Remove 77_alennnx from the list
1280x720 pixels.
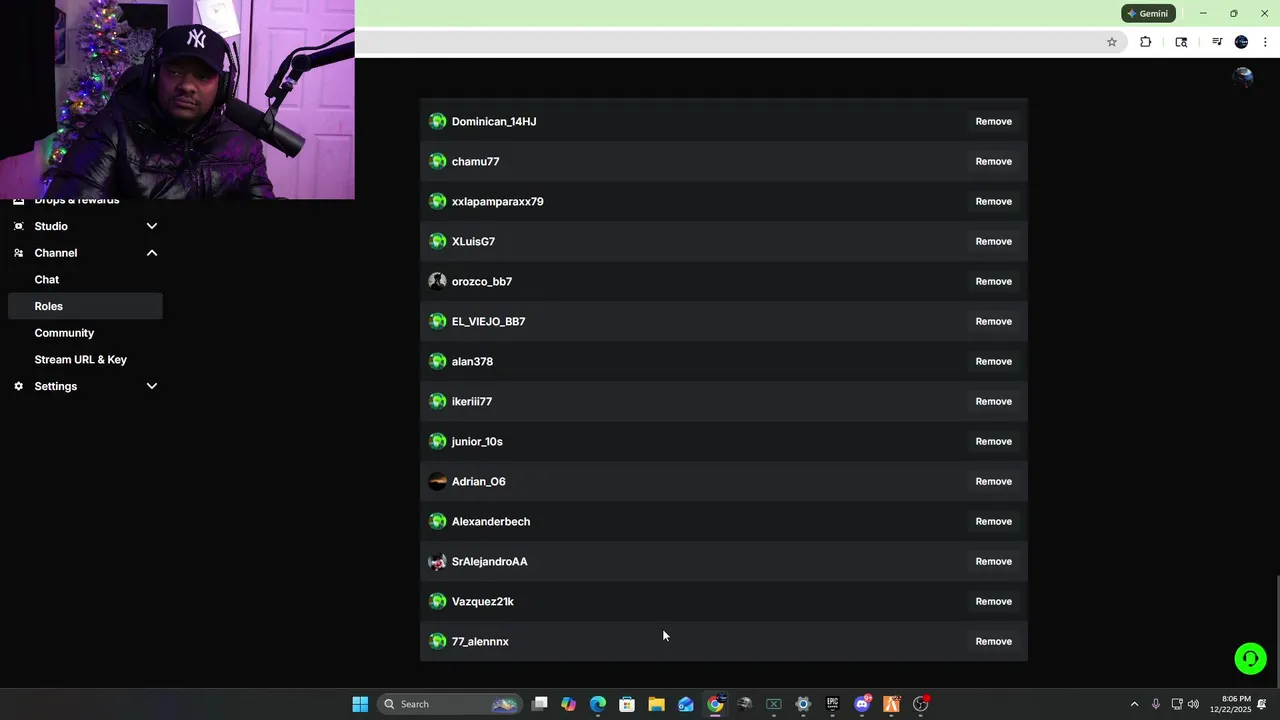click(x=993, y=641)
